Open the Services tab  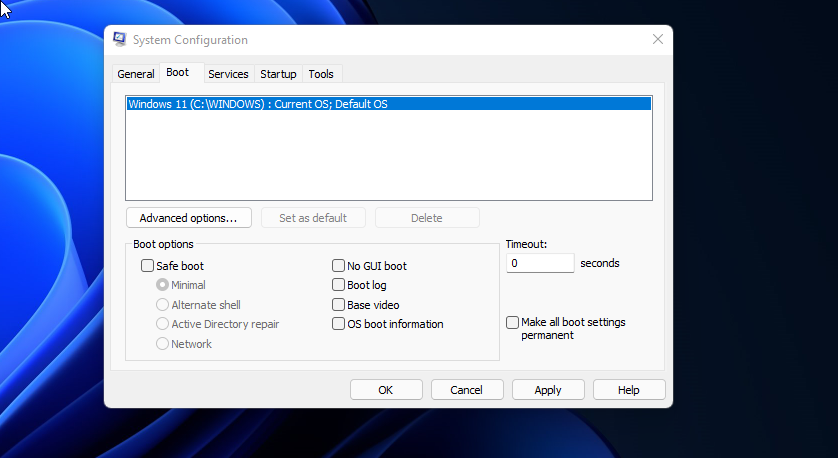[x=228, y=74]
